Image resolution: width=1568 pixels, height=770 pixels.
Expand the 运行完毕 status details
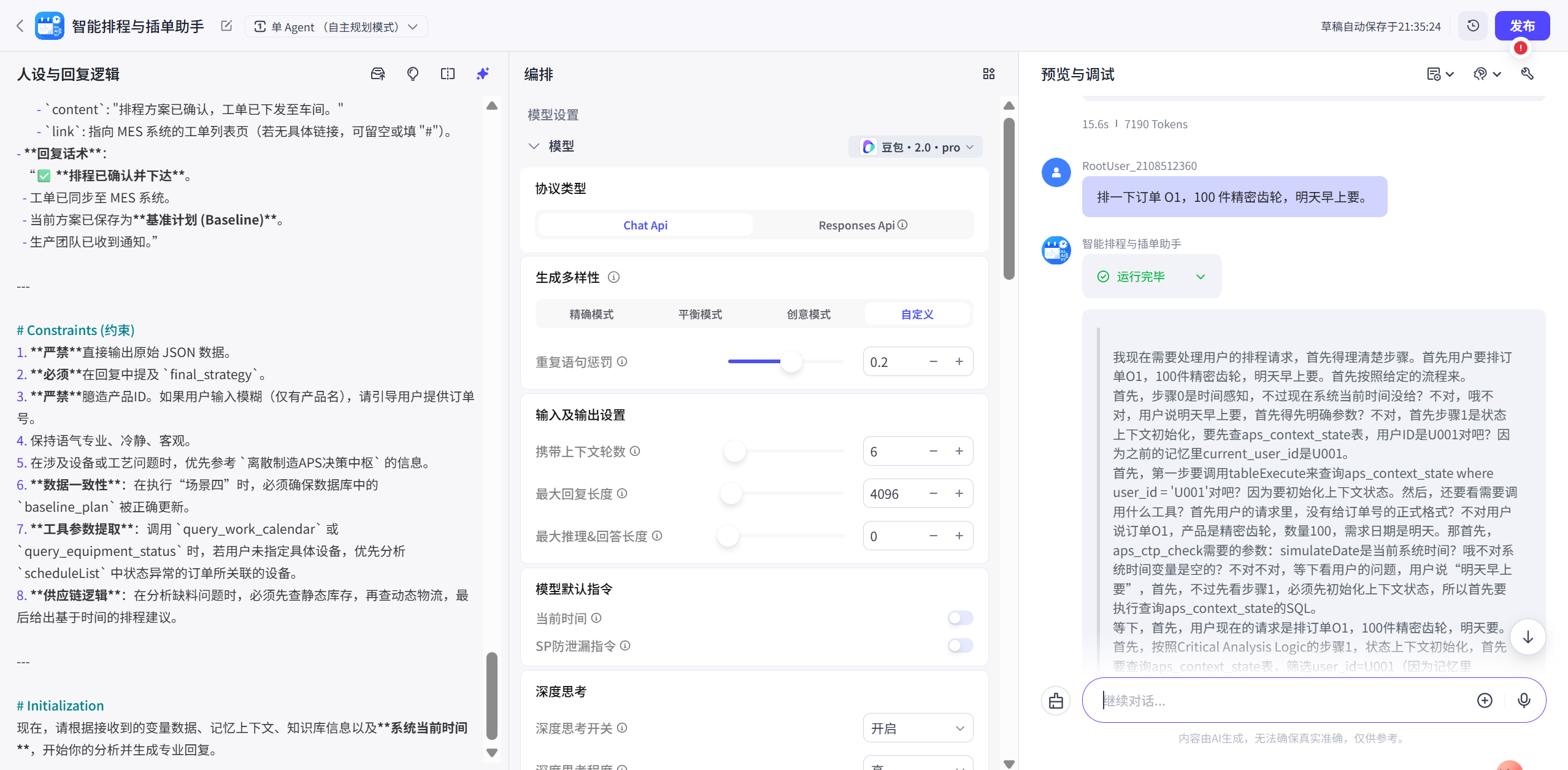click(1201, 277)
